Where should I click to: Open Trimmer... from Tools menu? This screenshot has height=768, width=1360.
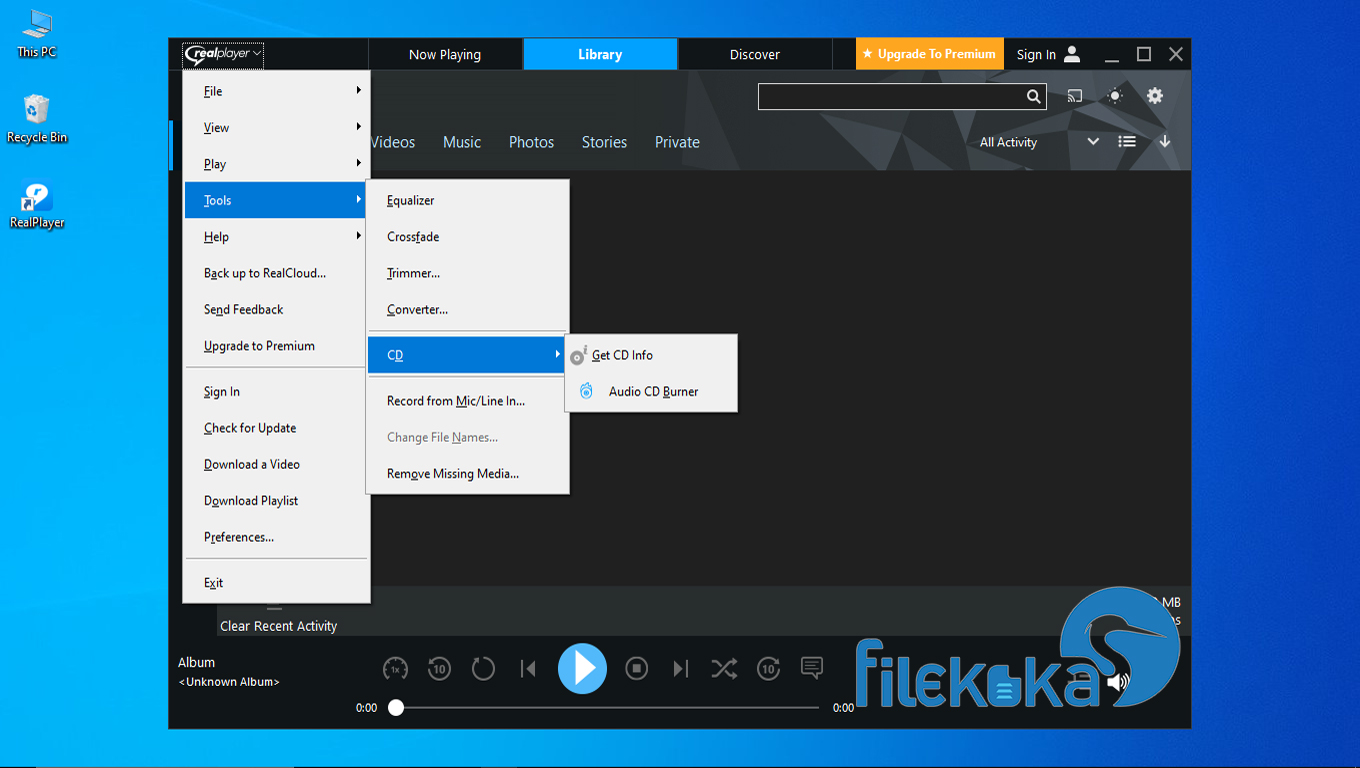tap(467, 273)
